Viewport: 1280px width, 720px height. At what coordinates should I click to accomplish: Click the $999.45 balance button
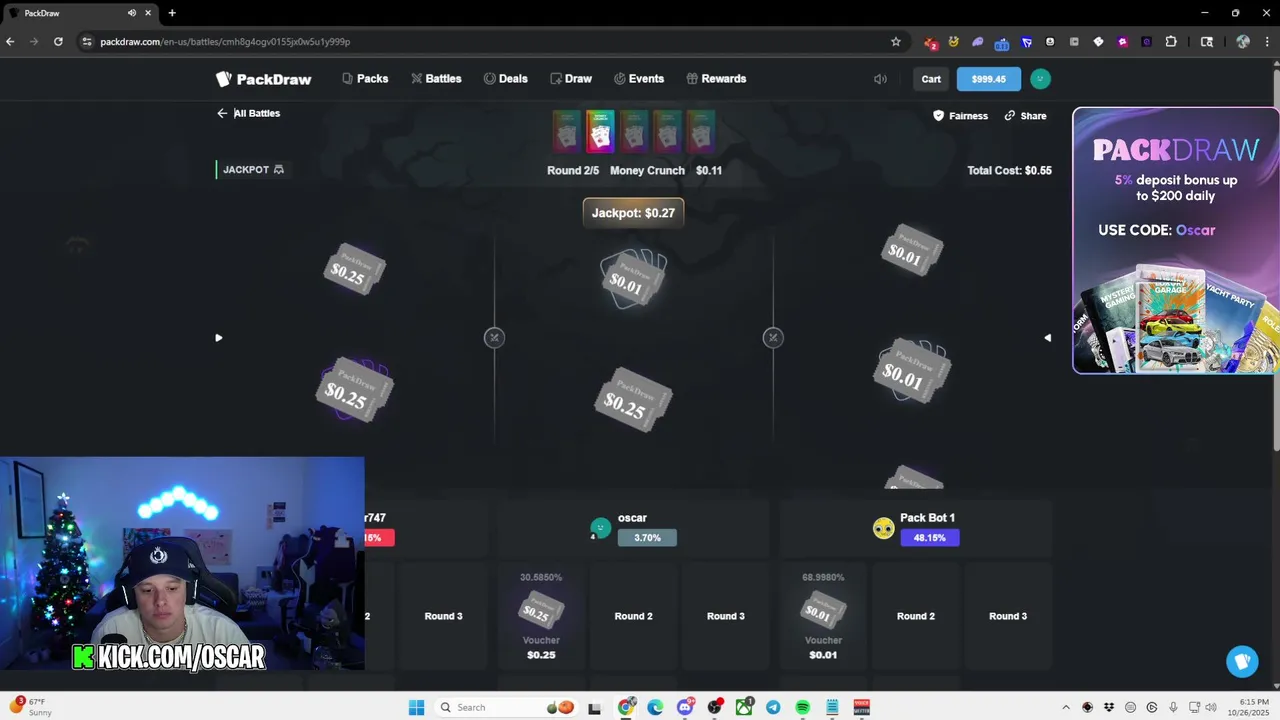coord(988,79)
